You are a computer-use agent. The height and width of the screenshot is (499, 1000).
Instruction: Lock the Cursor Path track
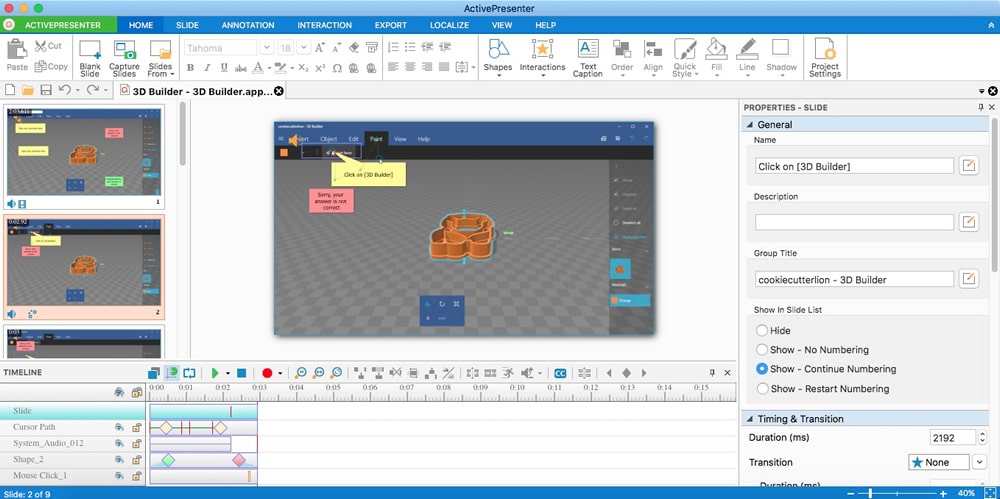pos(136,427)
